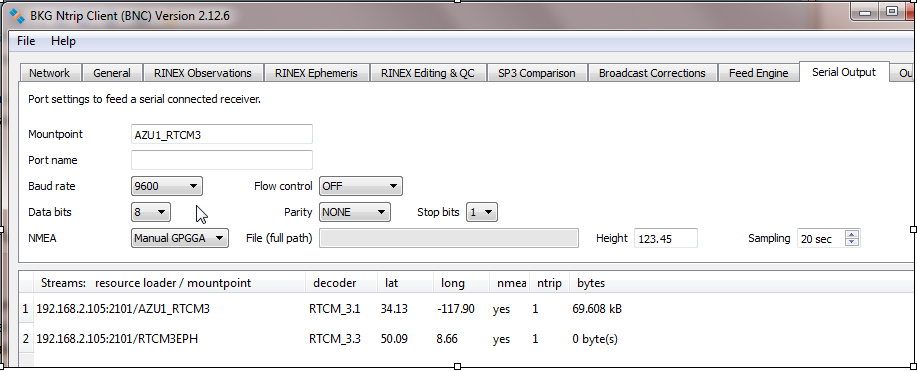
Task: Open the Help menu
Action: [63, 41]
